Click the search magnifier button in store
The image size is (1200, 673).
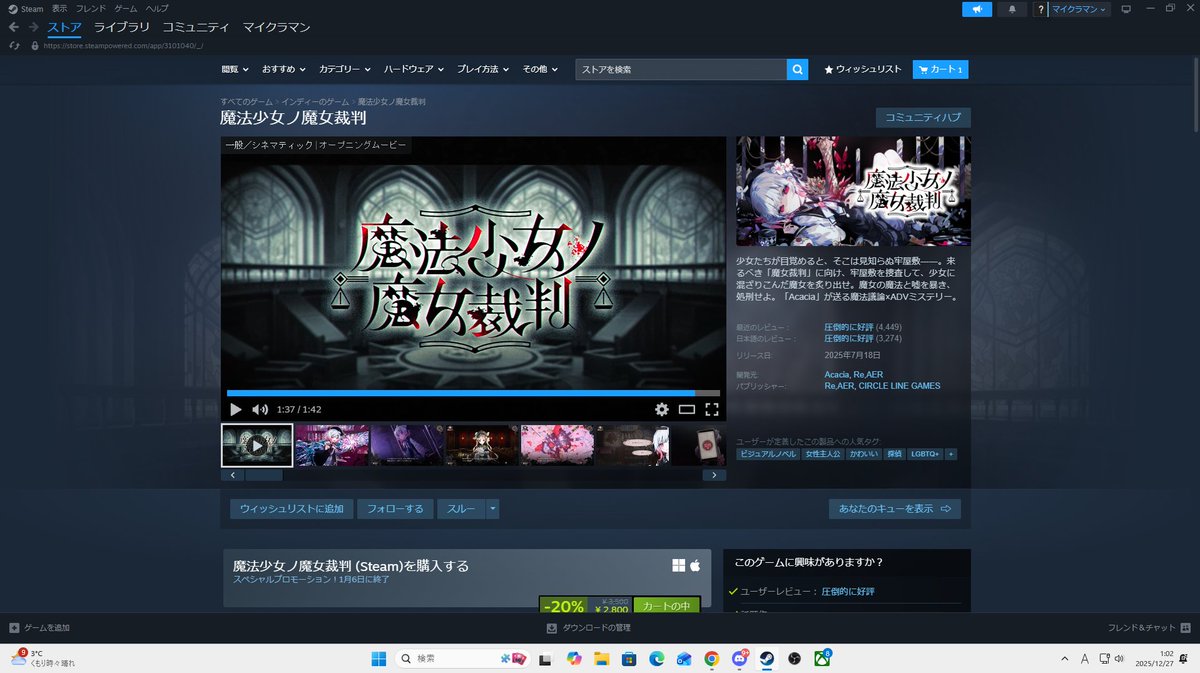797,70
